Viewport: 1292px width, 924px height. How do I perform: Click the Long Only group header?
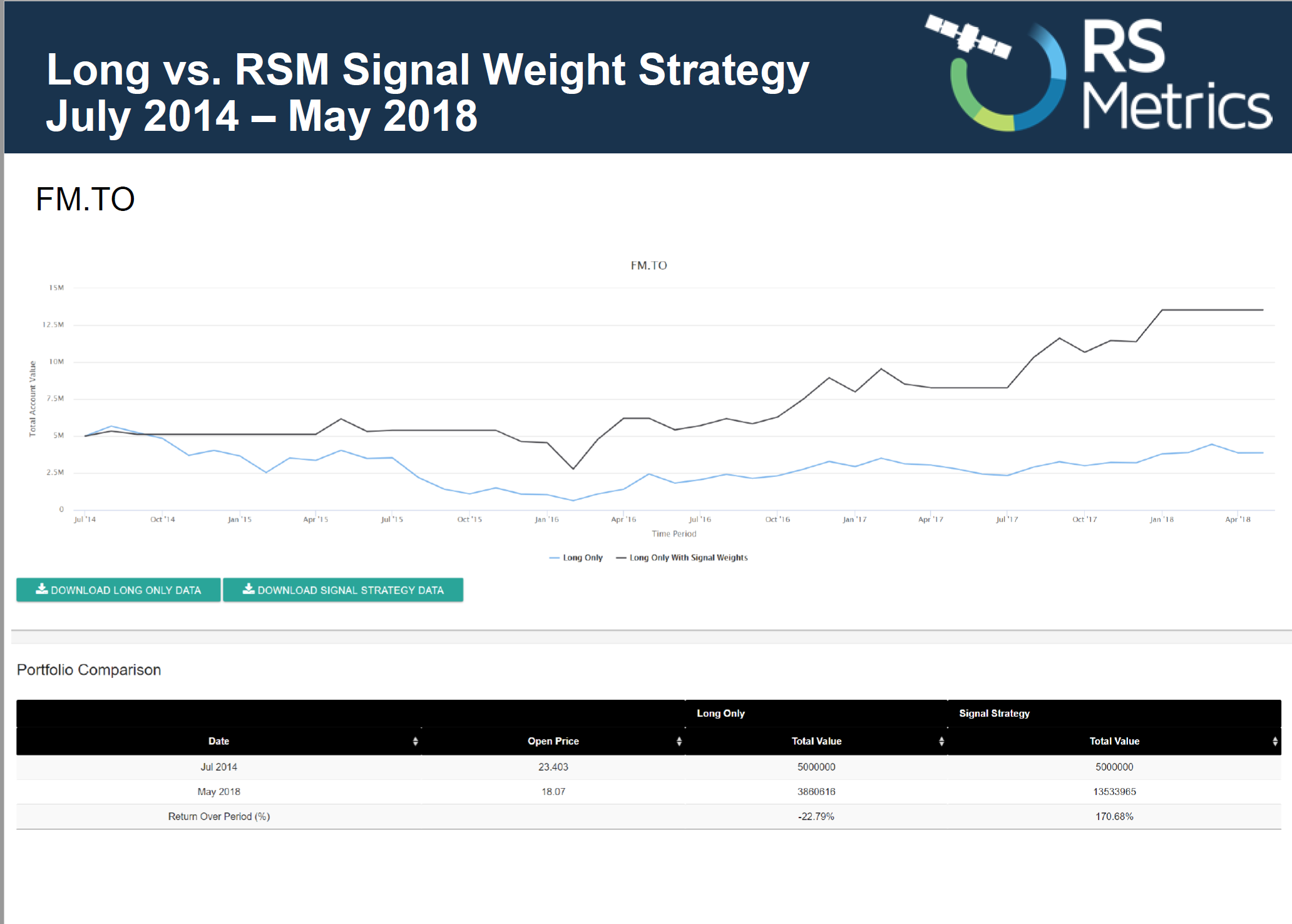click(720, 714)
